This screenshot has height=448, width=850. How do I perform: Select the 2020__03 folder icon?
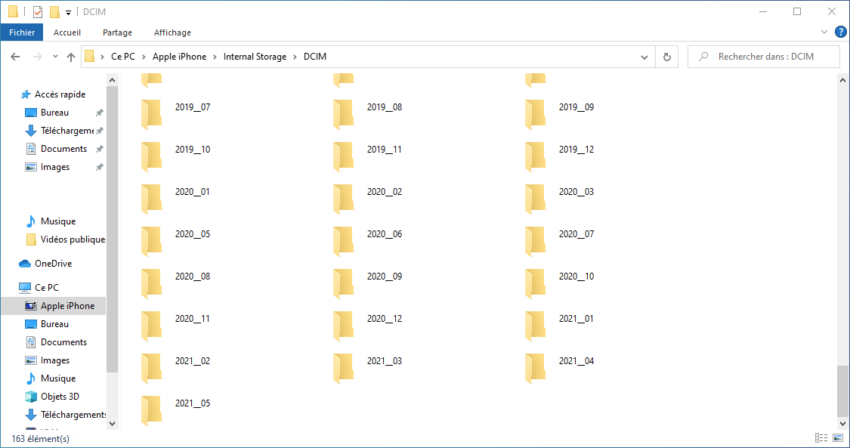pos(535,199)
